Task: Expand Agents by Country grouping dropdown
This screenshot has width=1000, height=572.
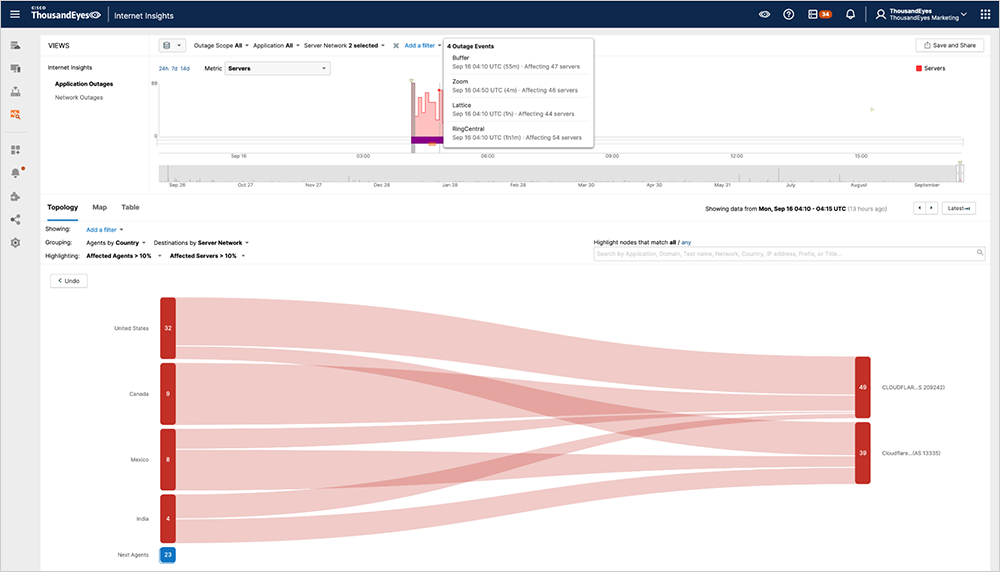Action: (x=116, y=242)
